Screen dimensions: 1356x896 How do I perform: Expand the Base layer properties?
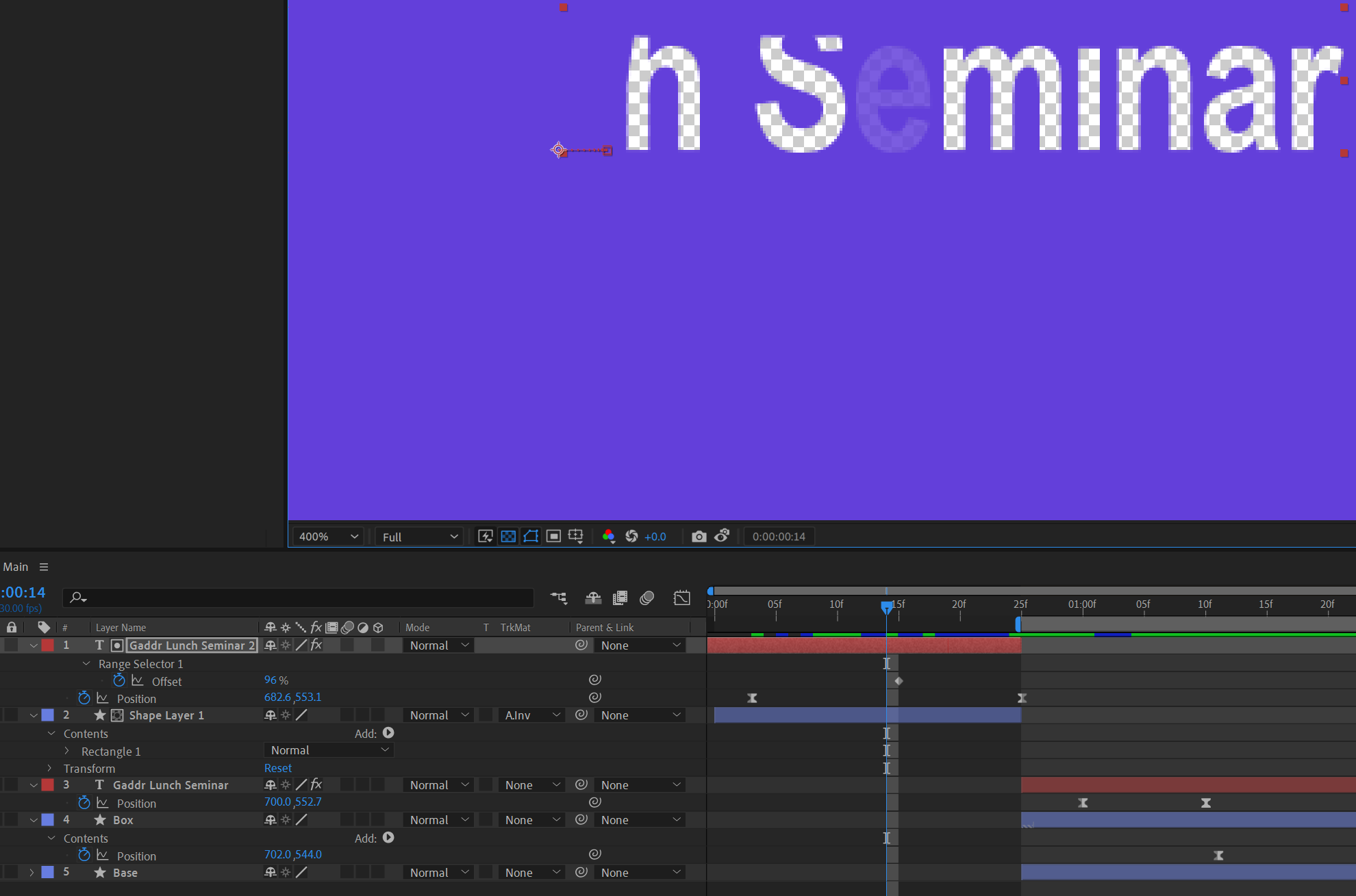[x=32, y=873]
